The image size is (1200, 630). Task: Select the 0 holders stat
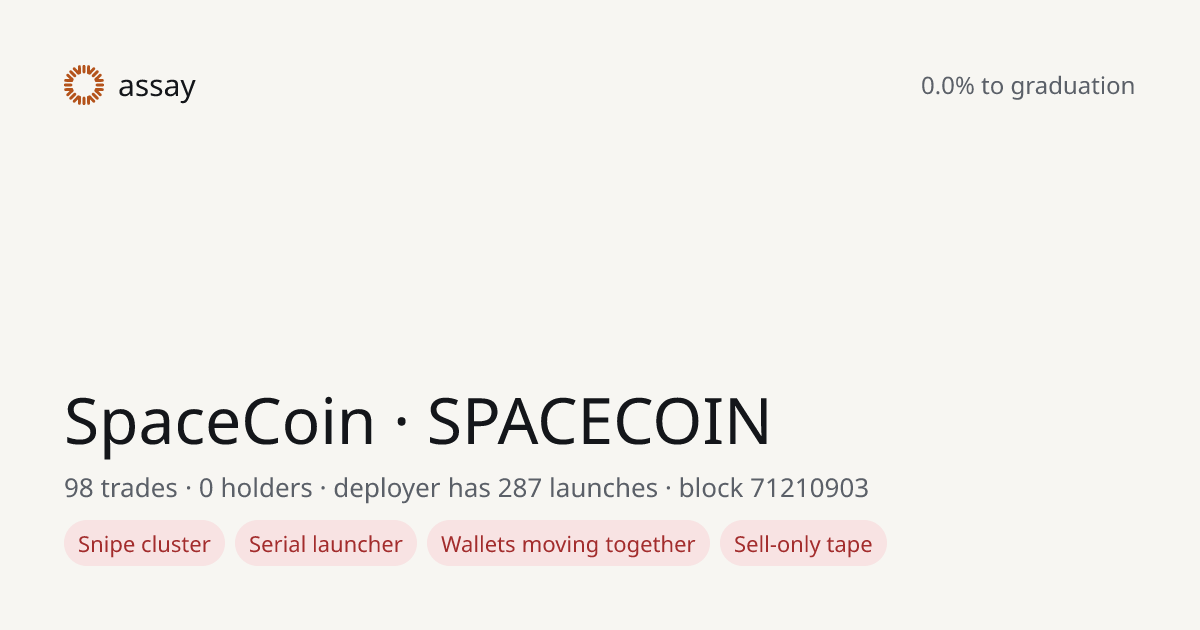[x=256, y=488]
